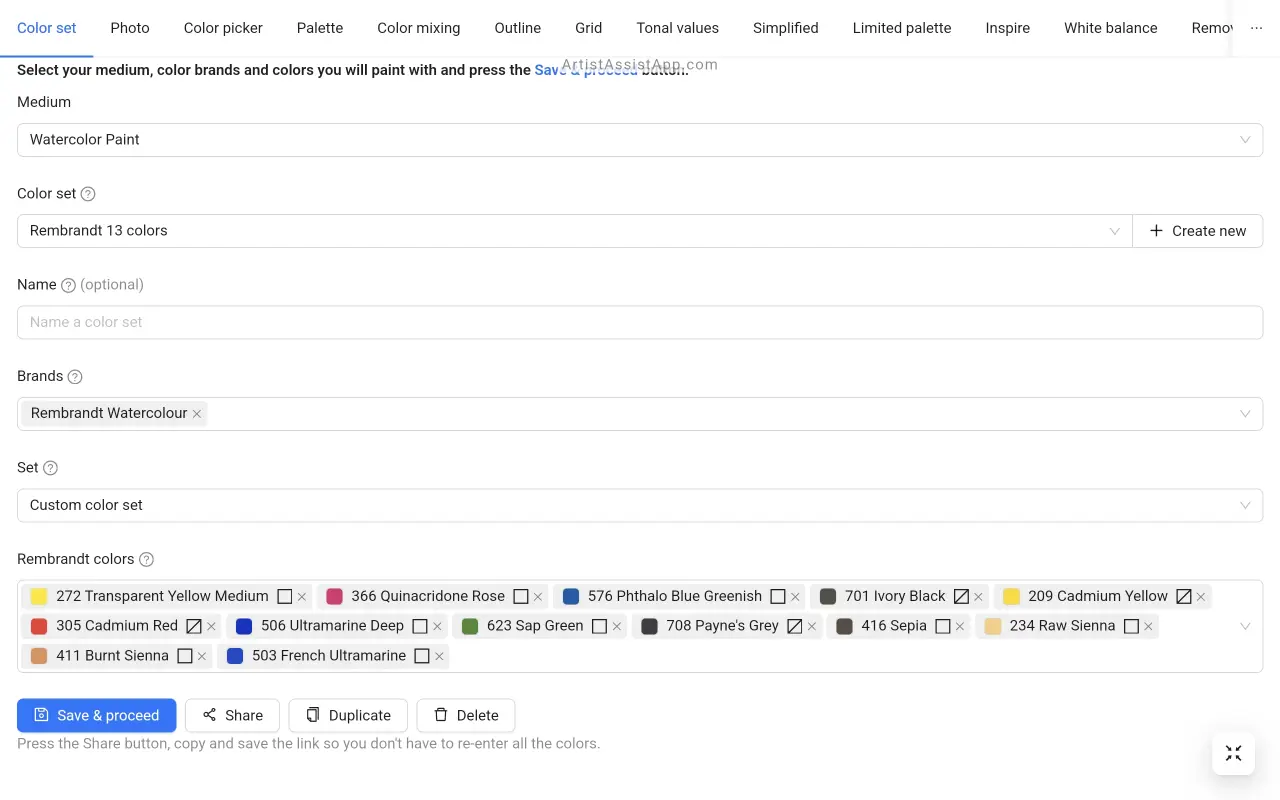Duplicate the current color set

[348, 715]
